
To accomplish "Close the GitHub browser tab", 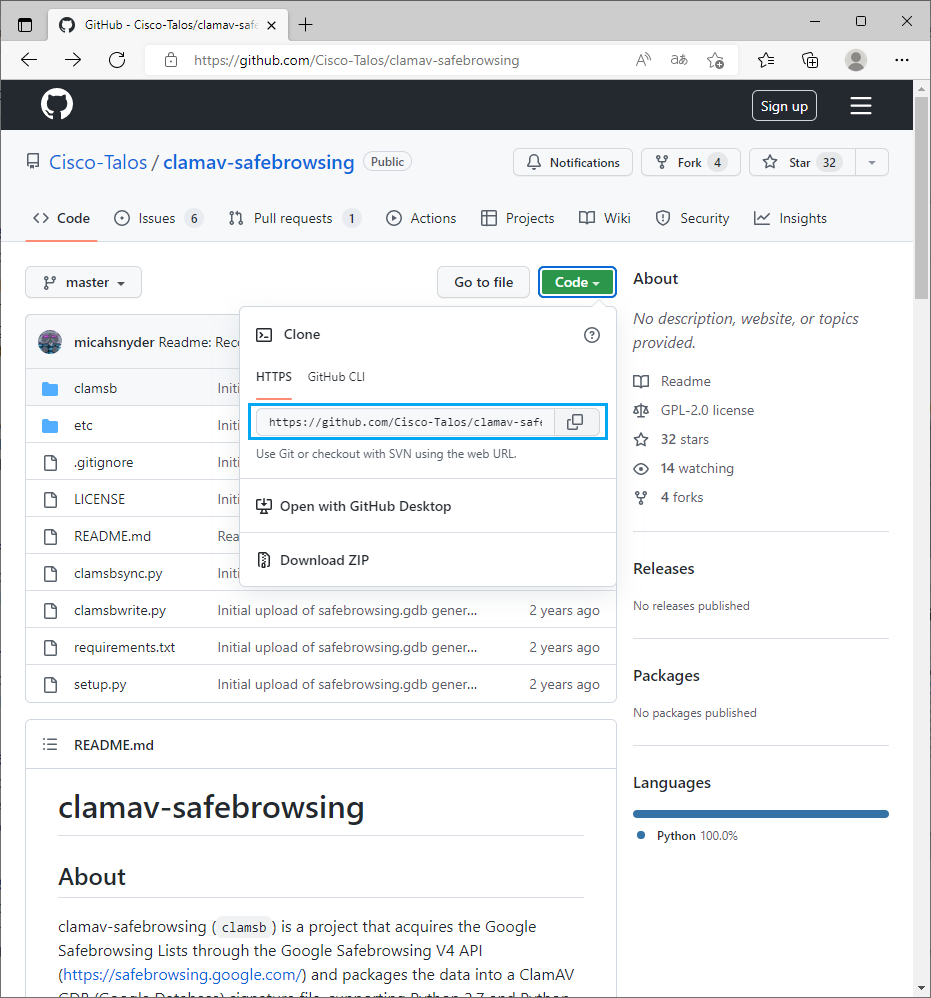I will (x=271, y=25).
